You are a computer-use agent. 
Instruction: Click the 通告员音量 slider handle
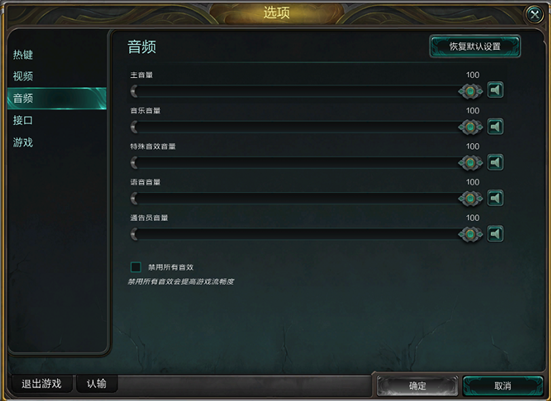point(470,234)
